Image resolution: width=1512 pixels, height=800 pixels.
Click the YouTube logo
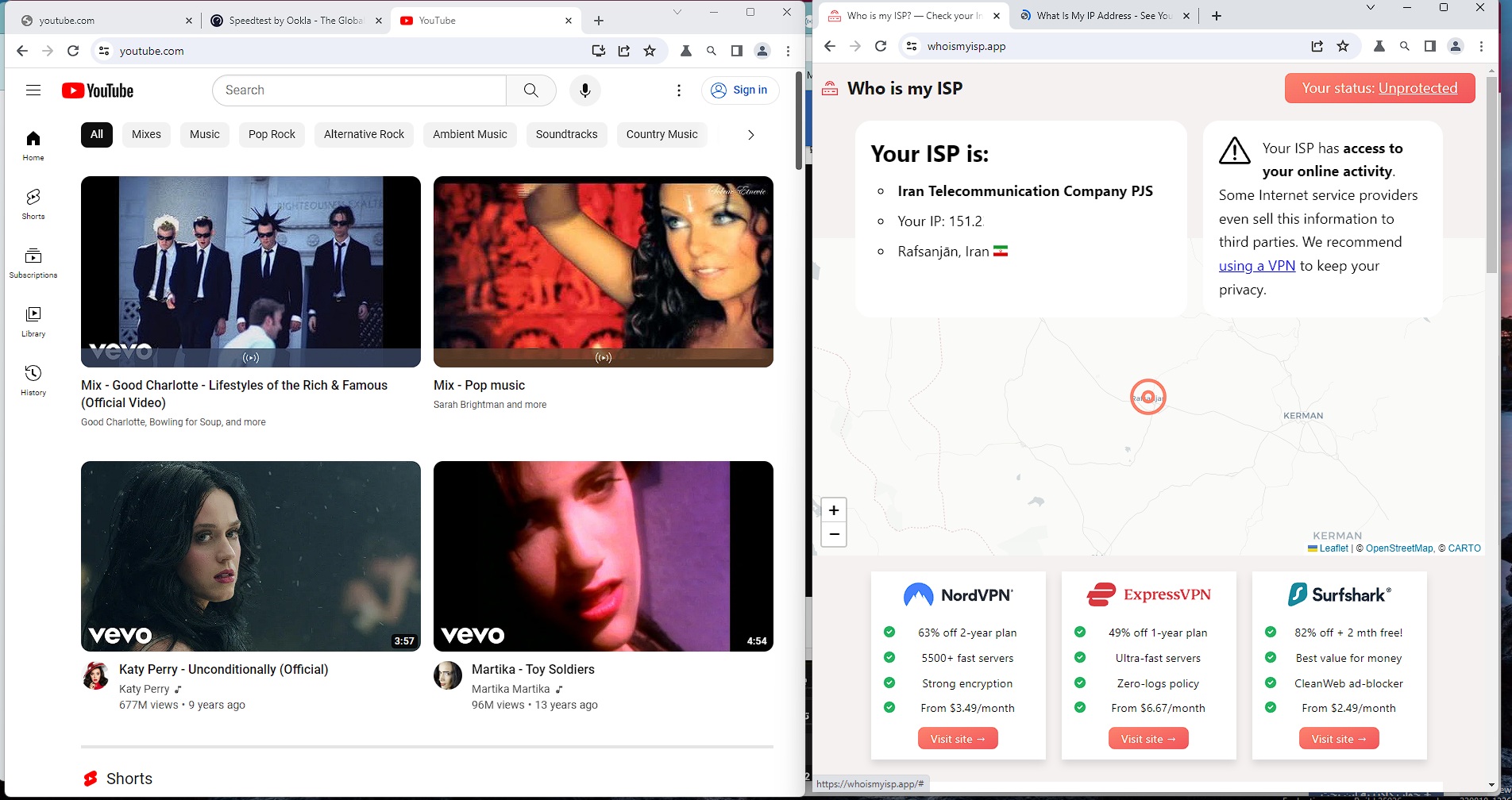98,90
